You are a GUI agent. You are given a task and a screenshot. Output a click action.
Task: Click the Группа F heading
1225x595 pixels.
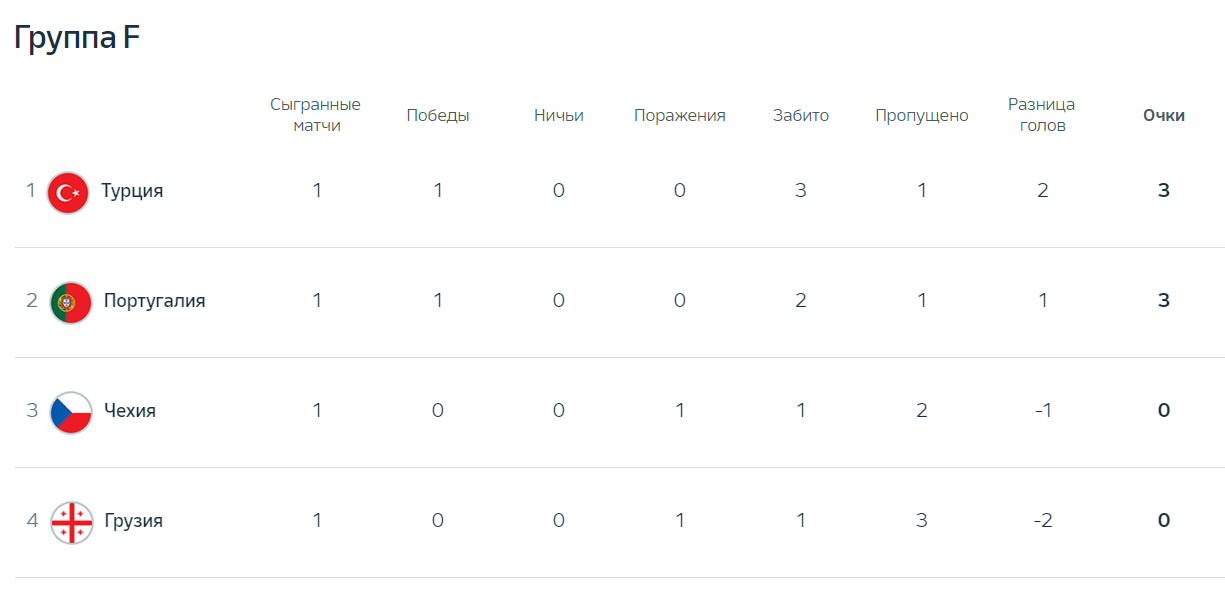pos(77,37)
